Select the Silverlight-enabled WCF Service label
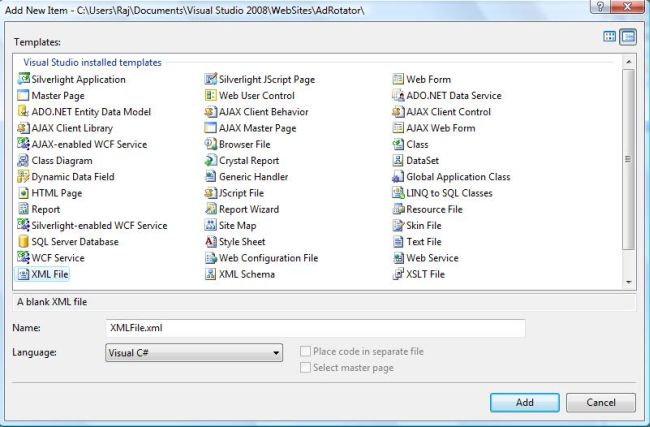650x427 pixels. tap(99, 226)
